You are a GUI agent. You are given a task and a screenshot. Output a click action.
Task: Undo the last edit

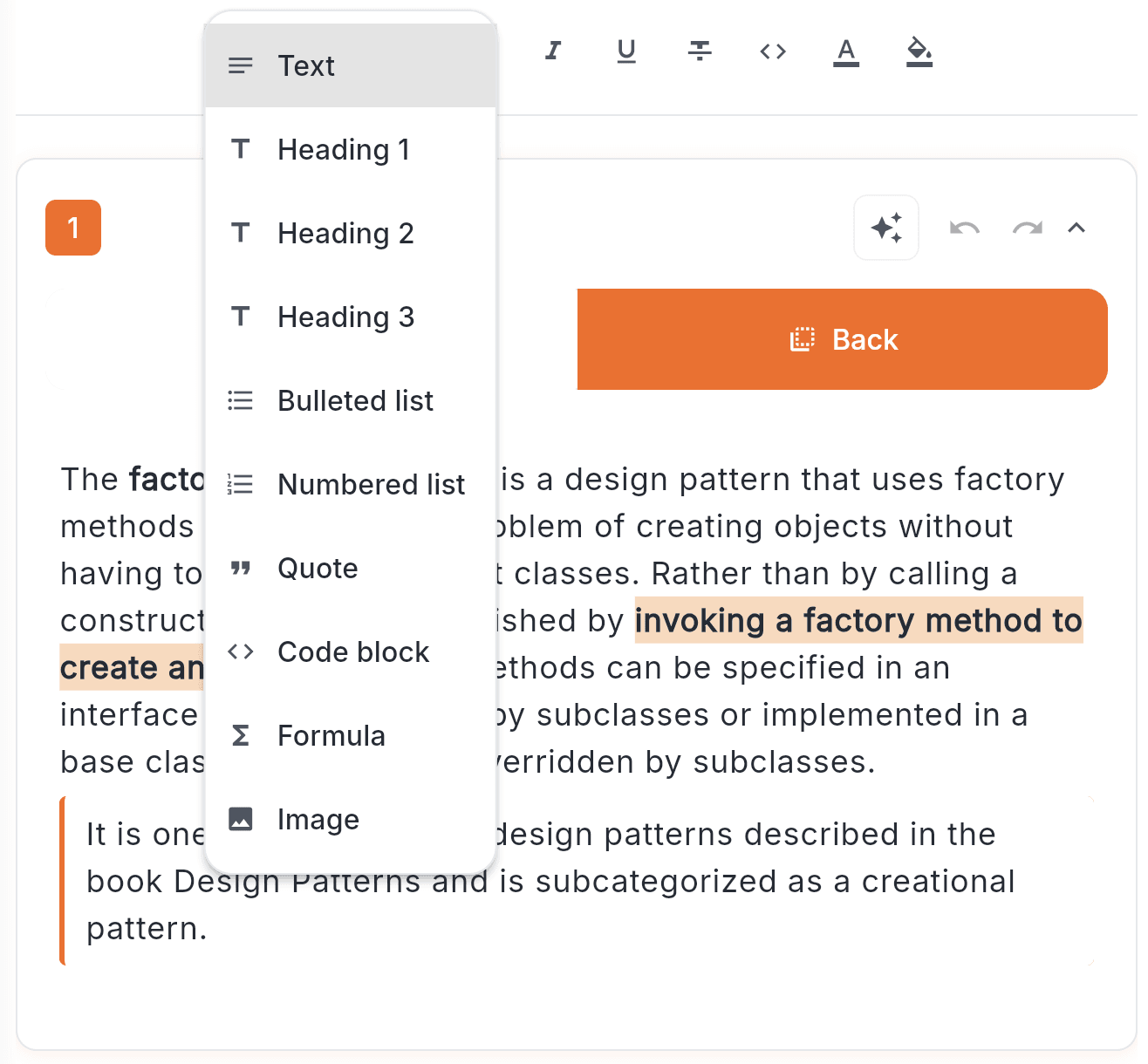tap(964, 228)
